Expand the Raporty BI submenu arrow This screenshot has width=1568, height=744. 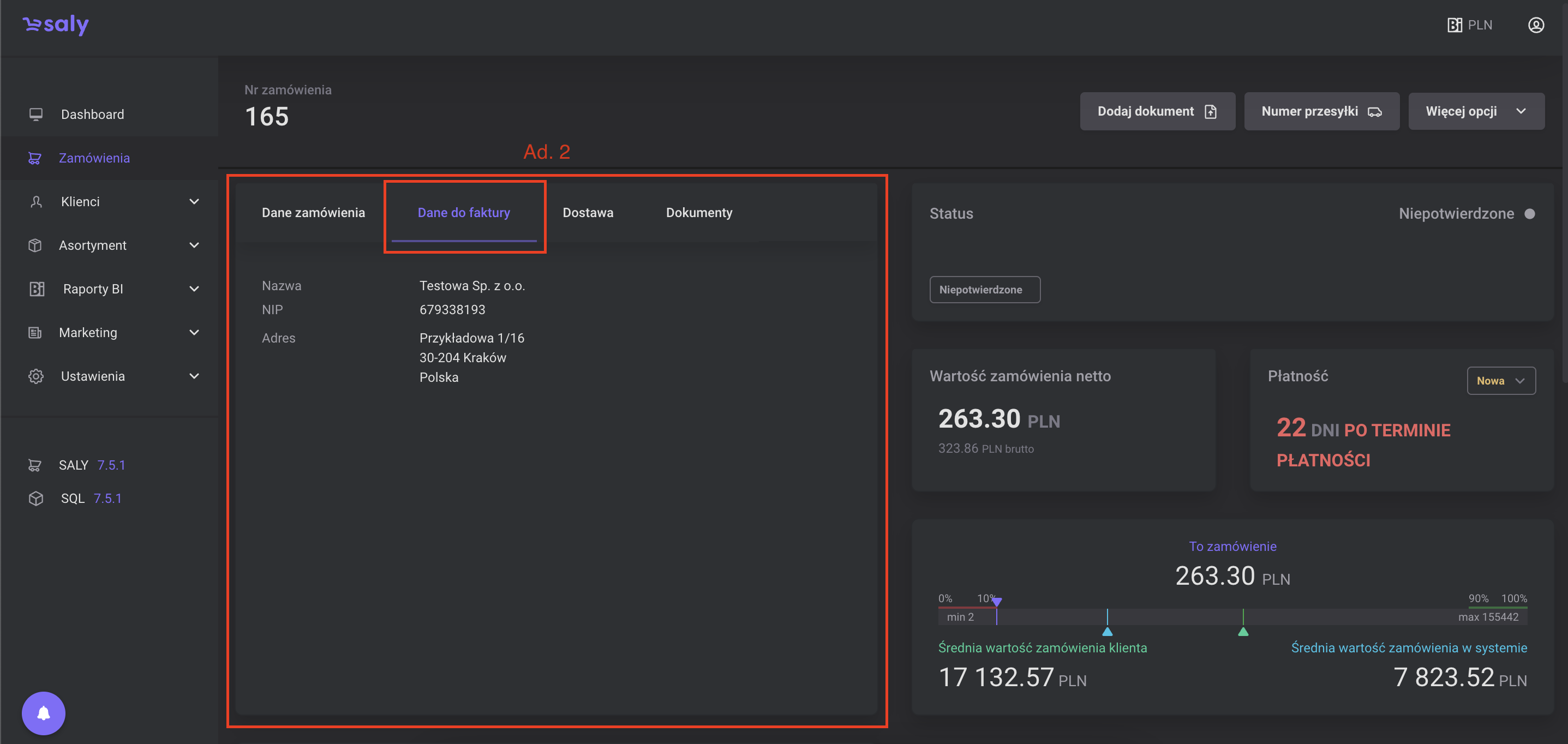[x=194, y=289]
